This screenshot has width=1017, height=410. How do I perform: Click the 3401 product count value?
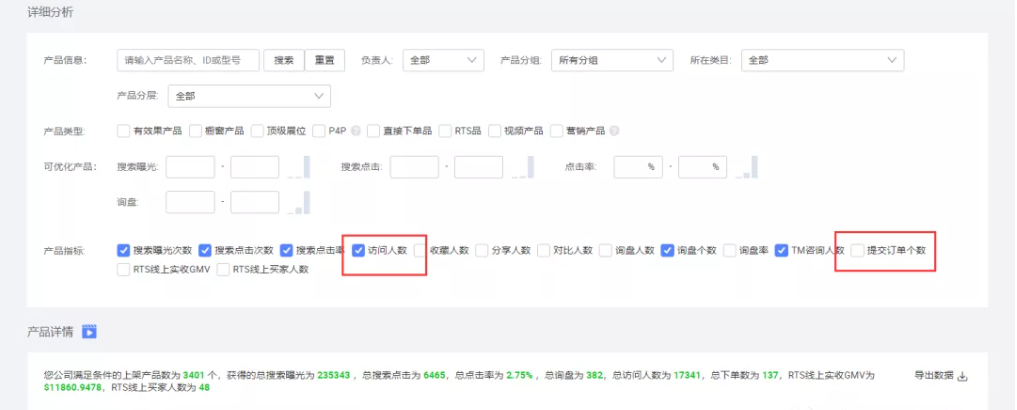point(195,376)
